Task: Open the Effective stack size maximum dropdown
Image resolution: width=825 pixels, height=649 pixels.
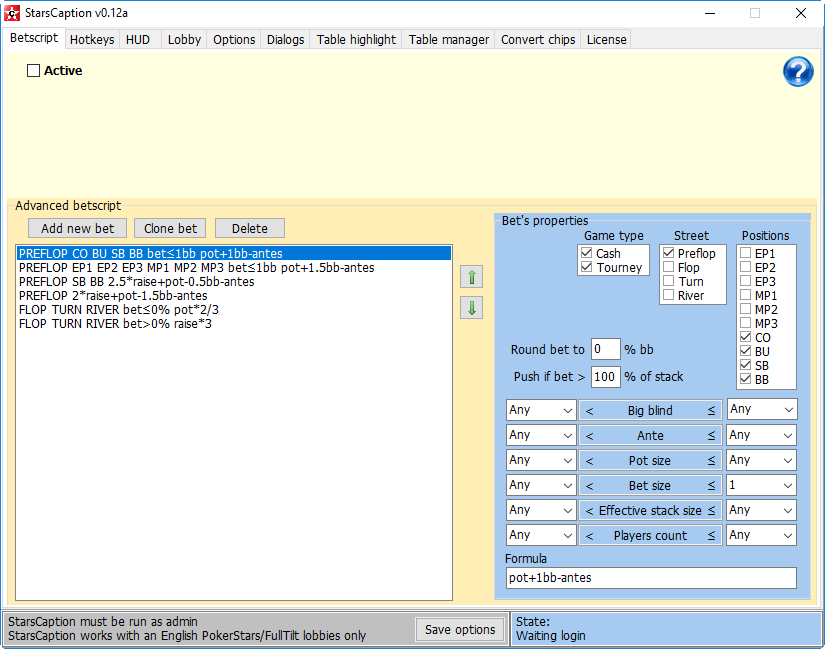Action: pos(761,510)
